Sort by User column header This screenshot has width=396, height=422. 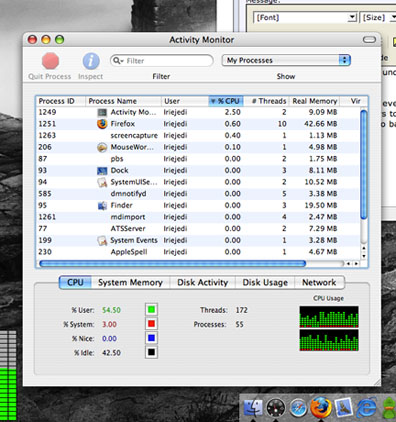(x=185, y=101)
